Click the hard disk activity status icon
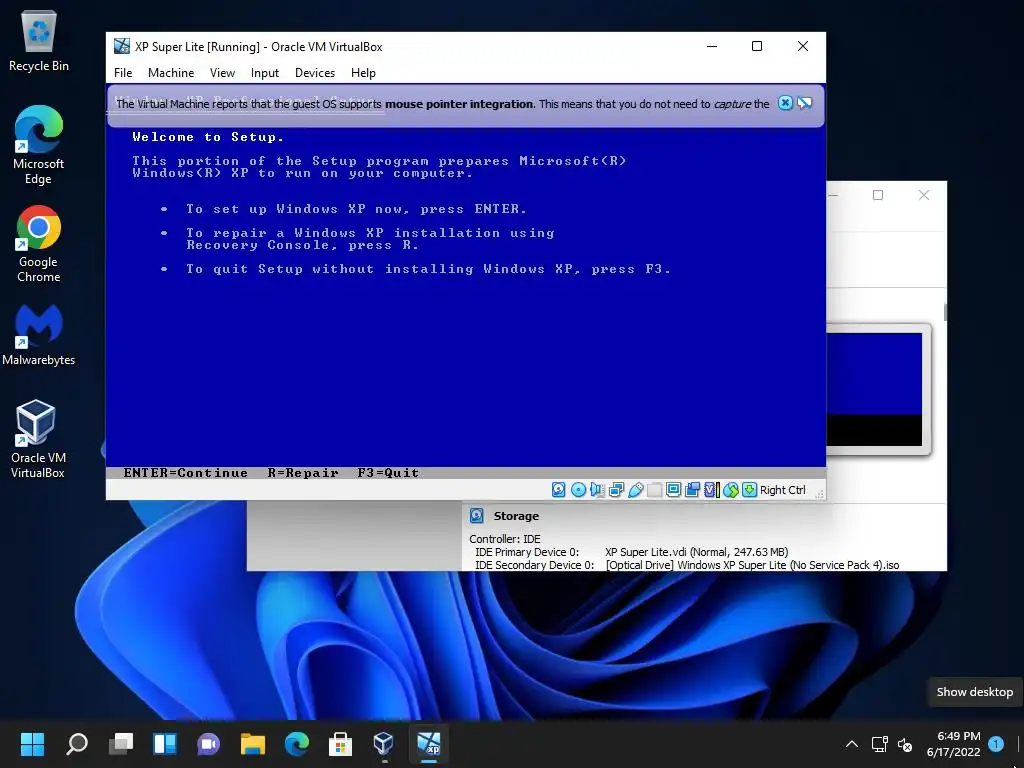The image size is (1024, 768). [558, 490]
